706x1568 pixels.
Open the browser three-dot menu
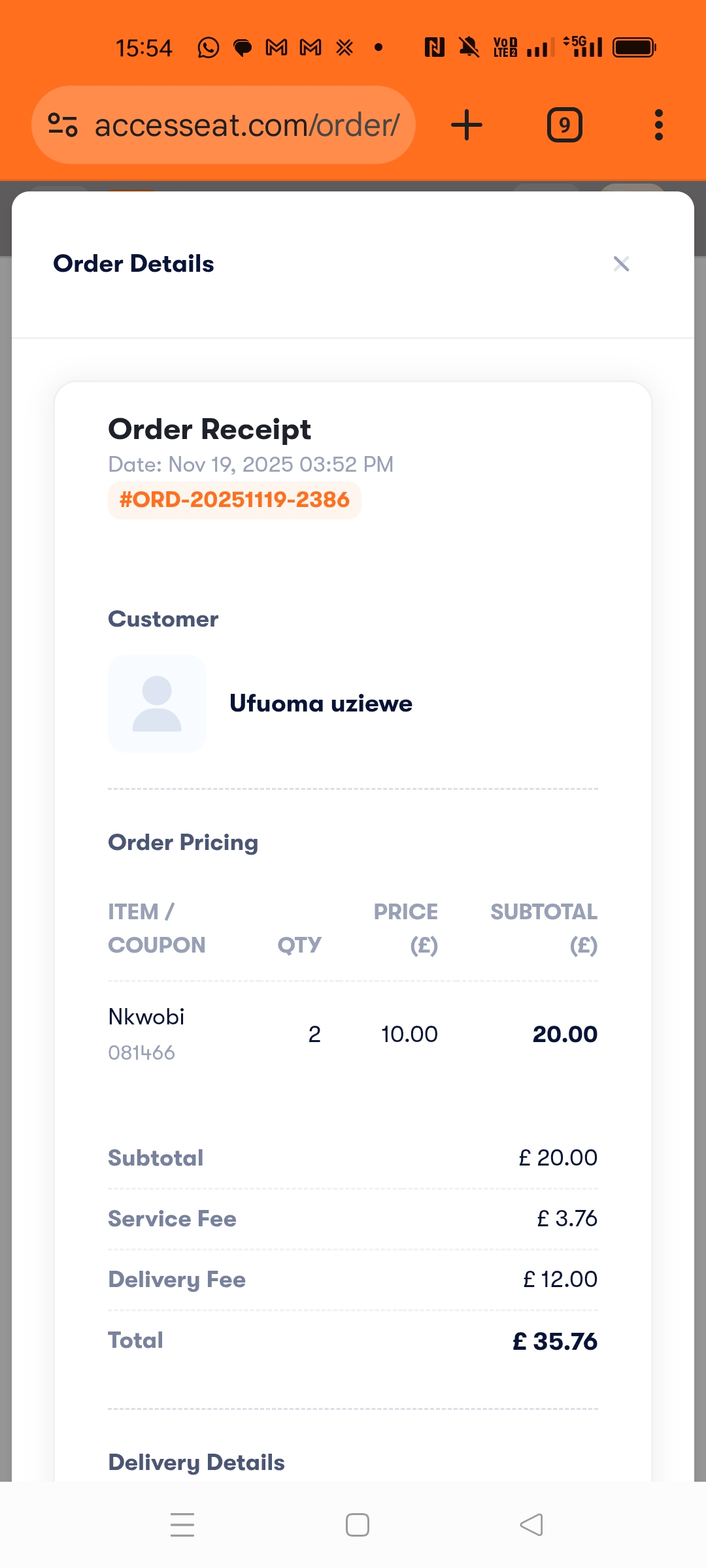tap(658, 125)
